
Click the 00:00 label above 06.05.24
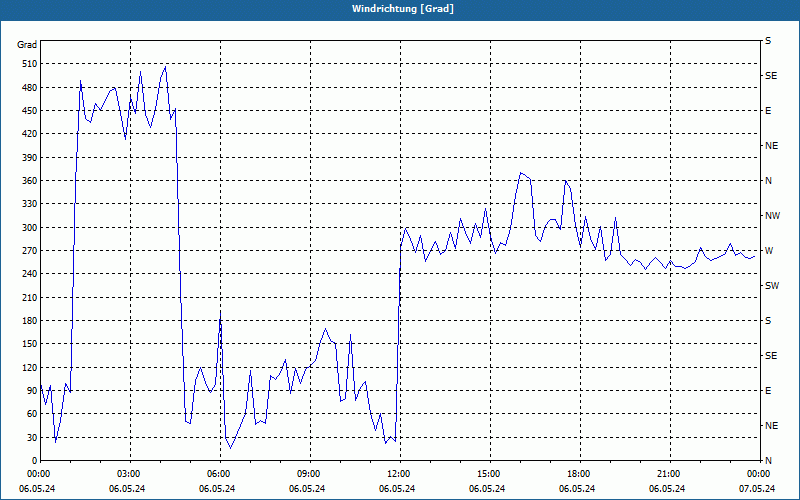[37, 474]
